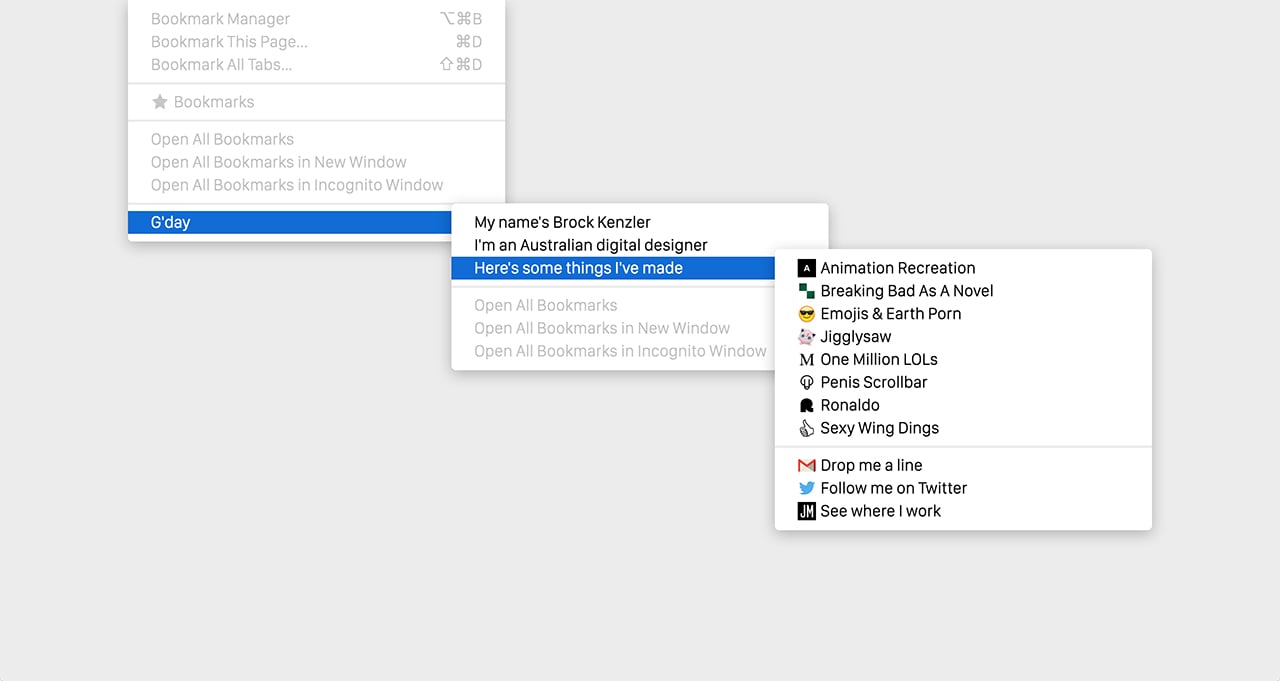Select My name's Brock Kenzler menu item

(562, 222)
